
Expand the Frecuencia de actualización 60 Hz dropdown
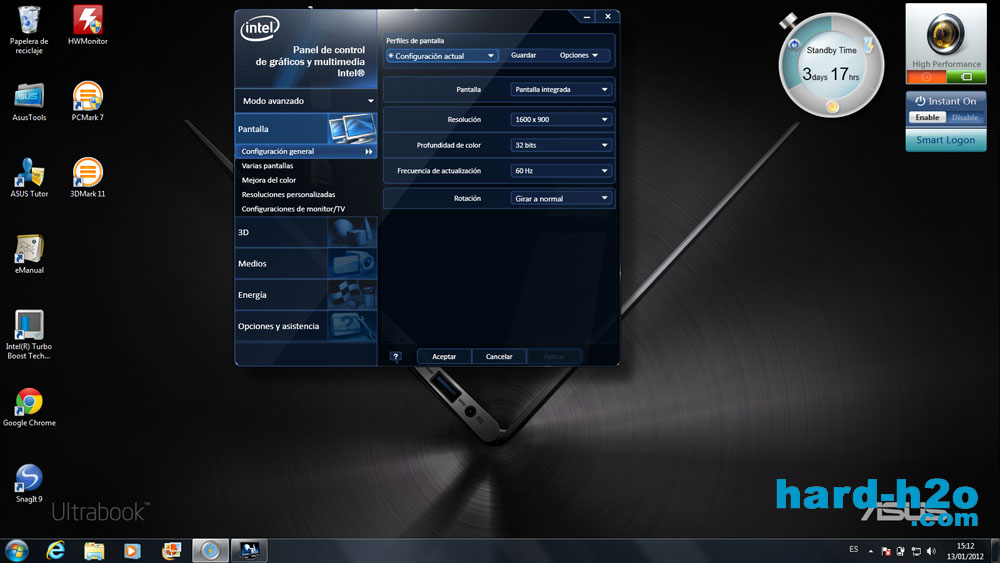(x=559, y=171)
